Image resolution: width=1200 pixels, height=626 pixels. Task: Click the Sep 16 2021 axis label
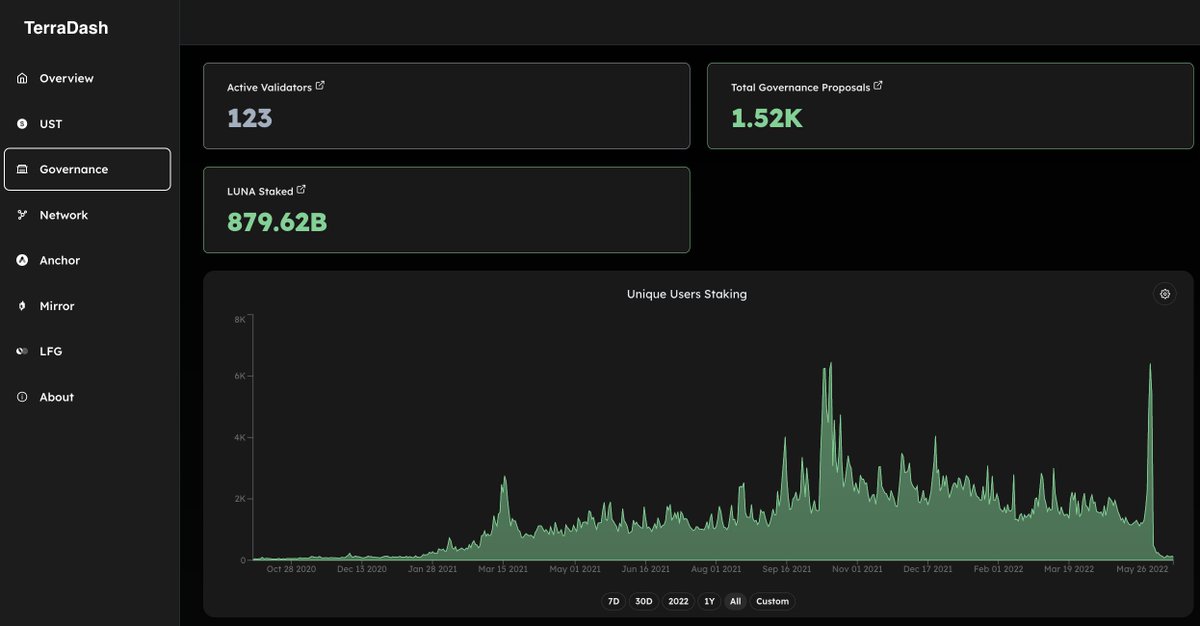tap(787, 569)
